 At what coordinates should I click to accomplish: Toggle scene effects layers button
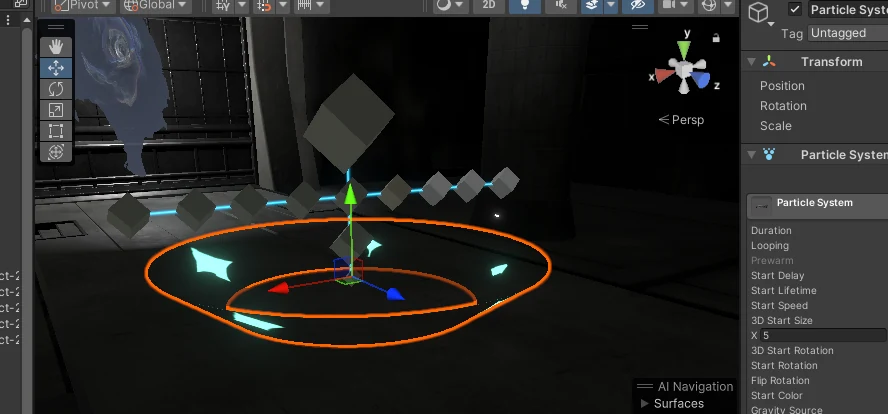pyautogui.click(x=592, y=6)
